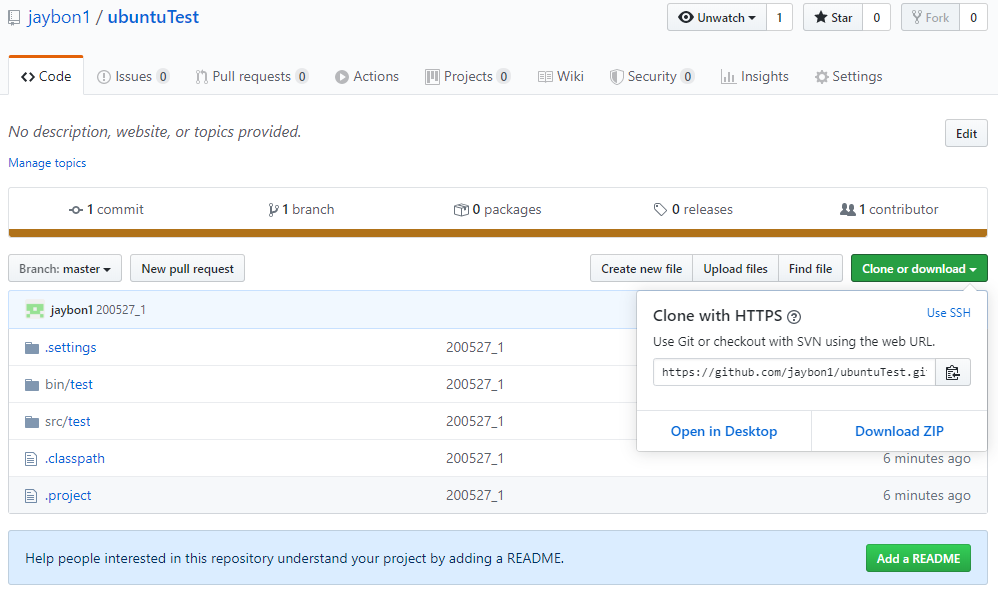
Task: Open the watchers count of 1
Action: (x=779, y=18)
